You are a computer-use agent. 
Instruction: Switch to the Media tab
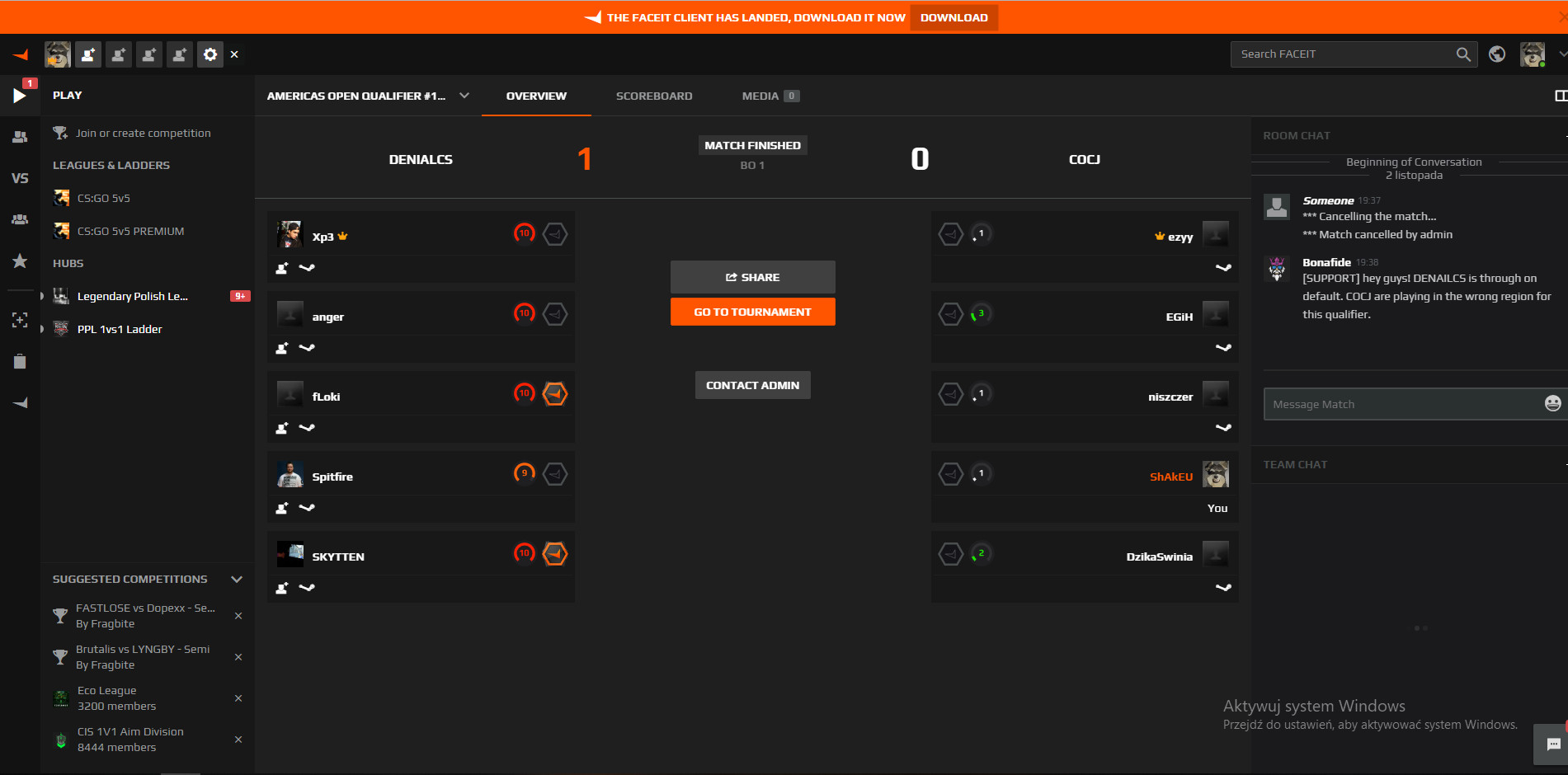point(770,96)
